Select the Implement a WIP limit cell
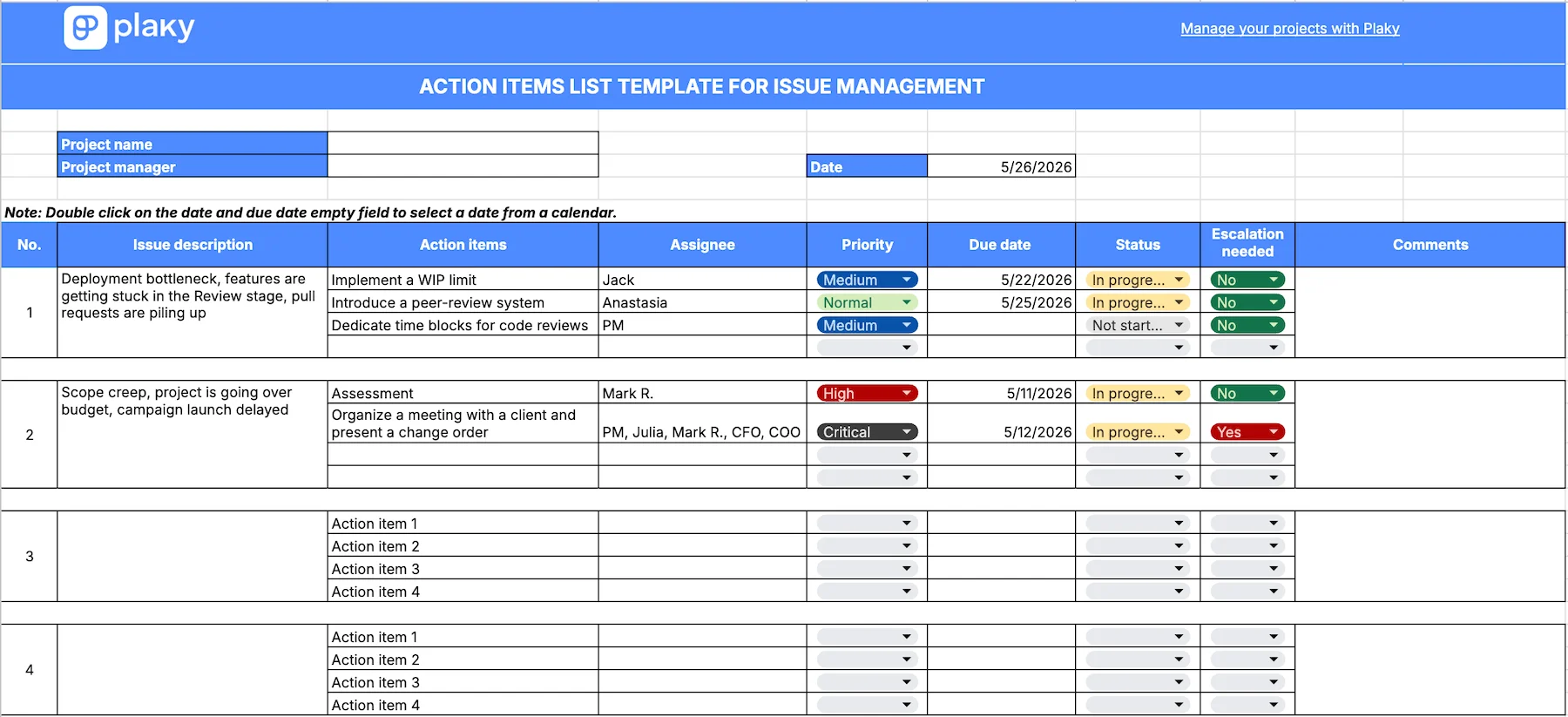This screenshot has height=717, width=1568. (463, 280)
